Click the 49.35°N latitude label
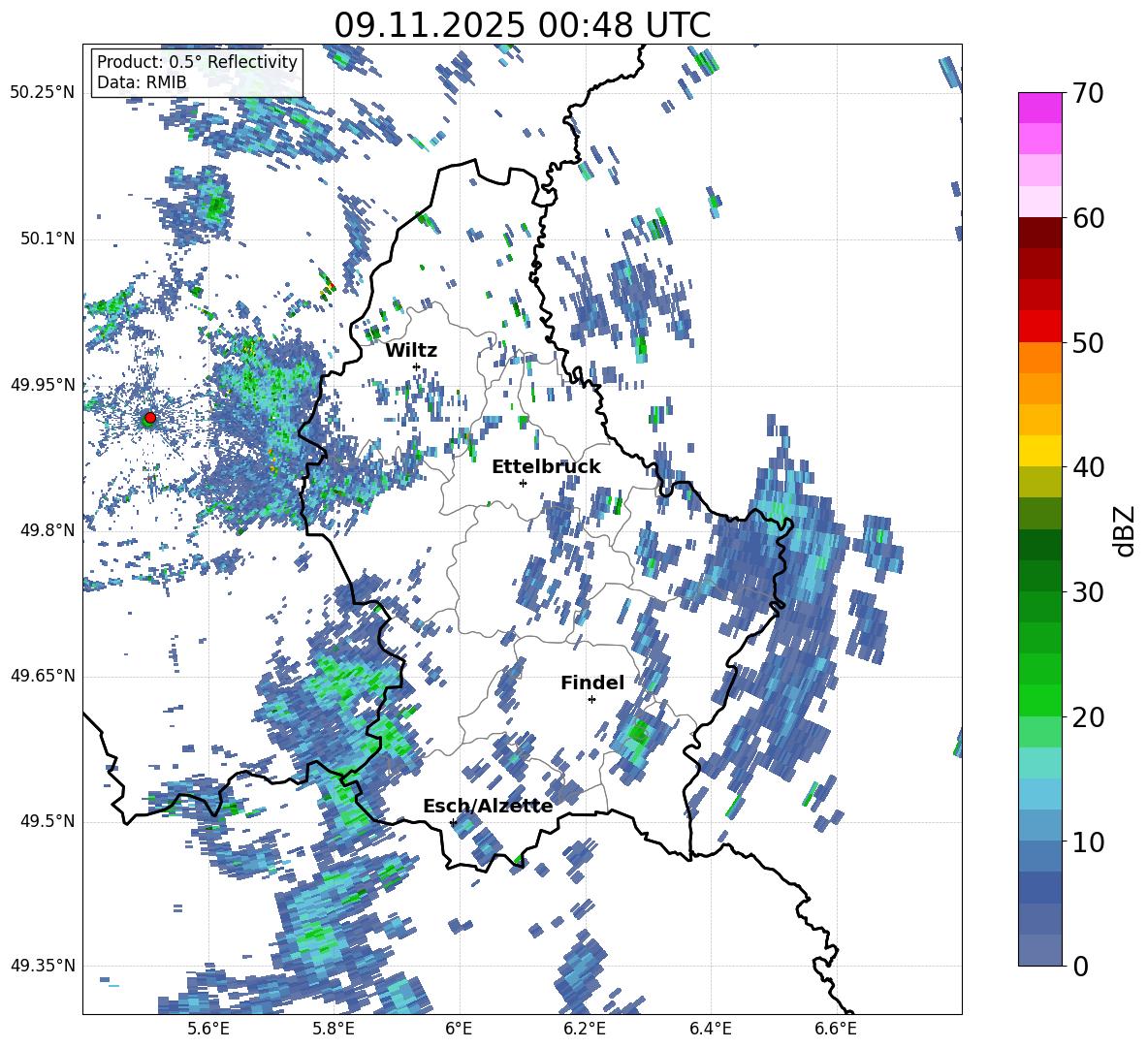 click(43, 966)
